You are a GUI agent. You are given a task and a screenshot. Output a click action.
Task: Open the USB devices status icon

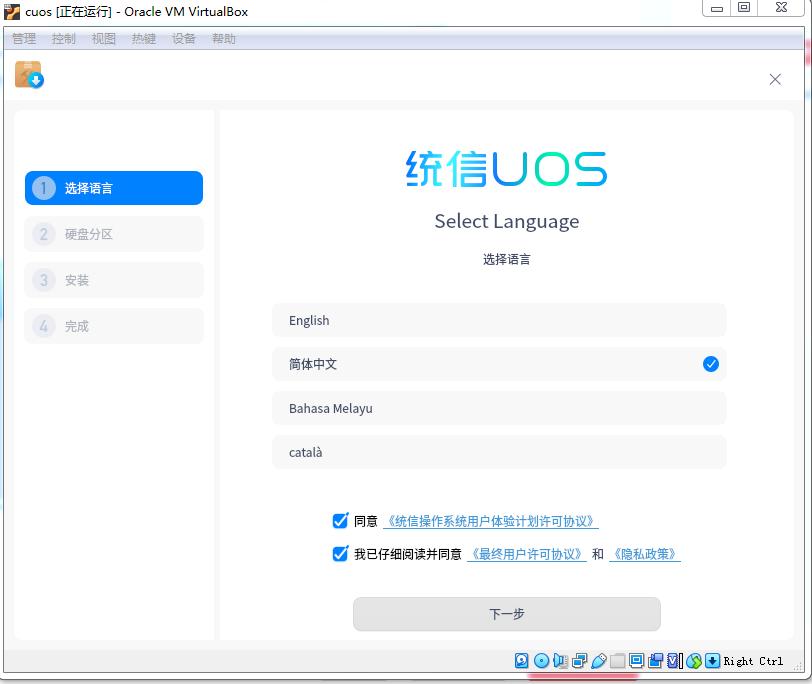pos(599,661)
